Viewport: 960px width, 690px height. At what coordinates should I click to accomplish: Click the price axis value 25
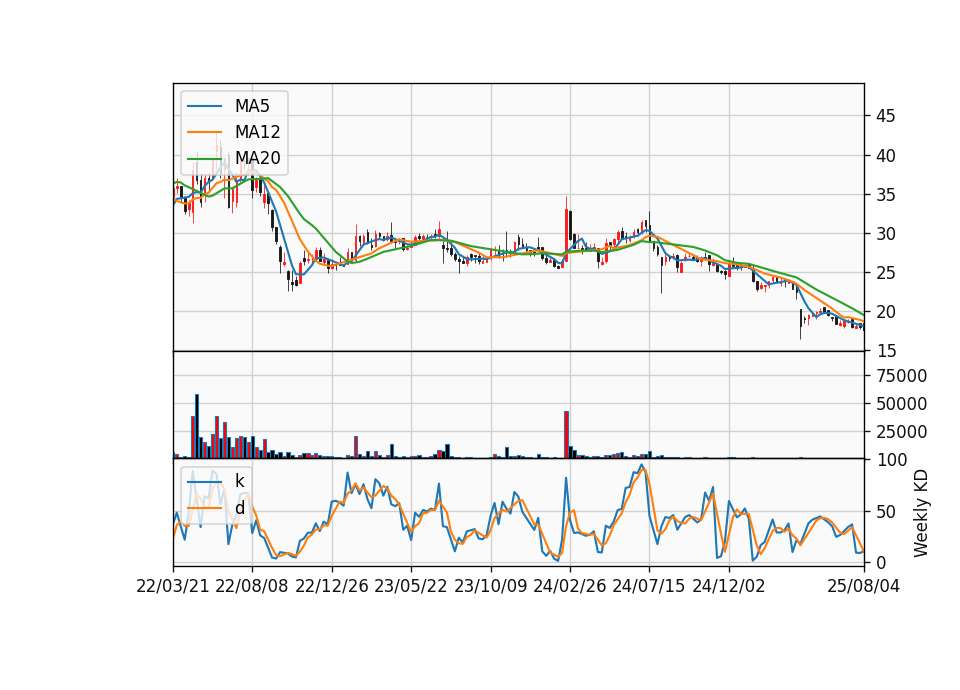point(886,273)
